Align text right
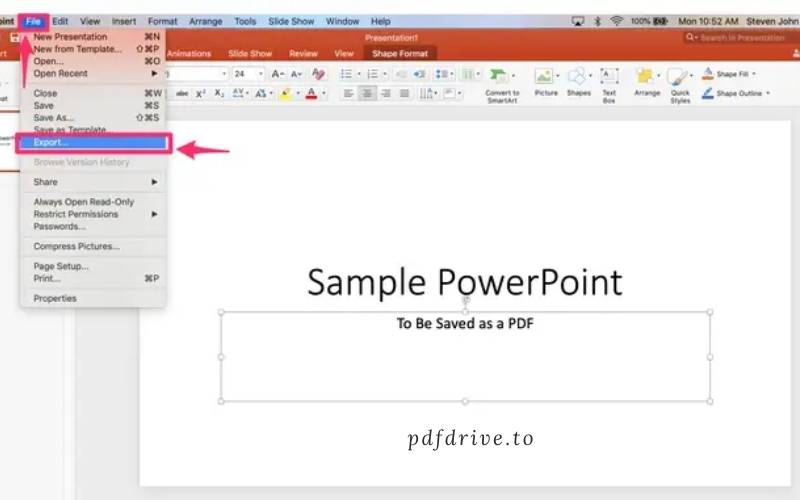Screen dimensions: 800x500 coord(386,93)
